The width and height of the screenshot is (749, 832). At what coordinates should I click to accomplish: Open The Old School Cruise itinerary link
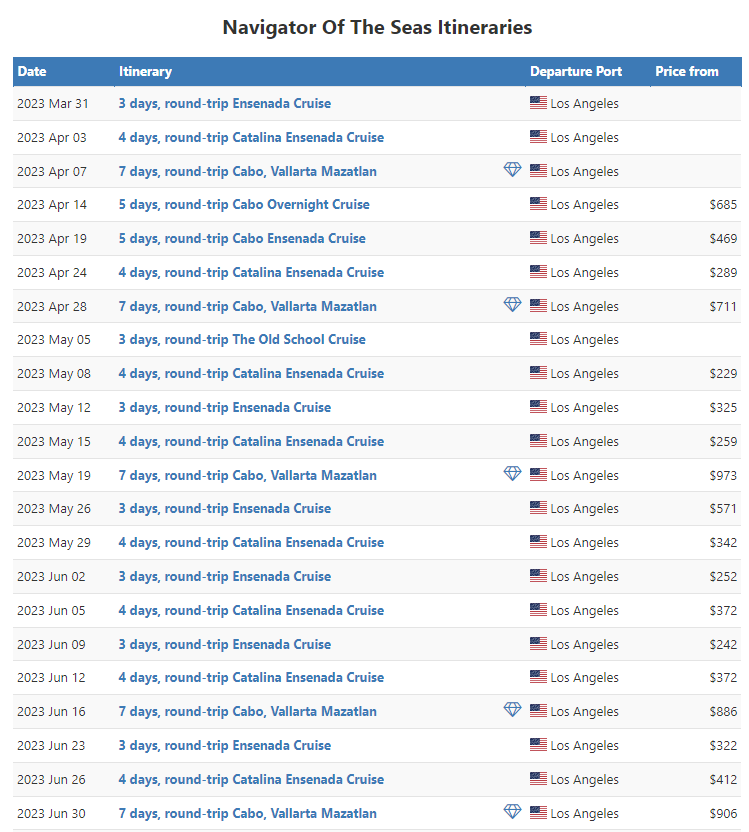click(x=242, y=339)
